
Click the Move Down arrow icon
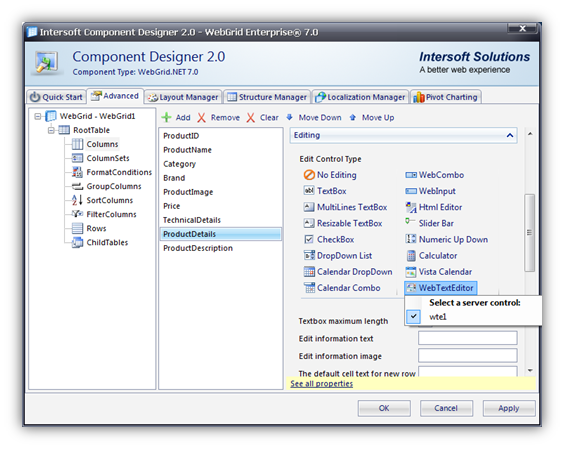290,117
